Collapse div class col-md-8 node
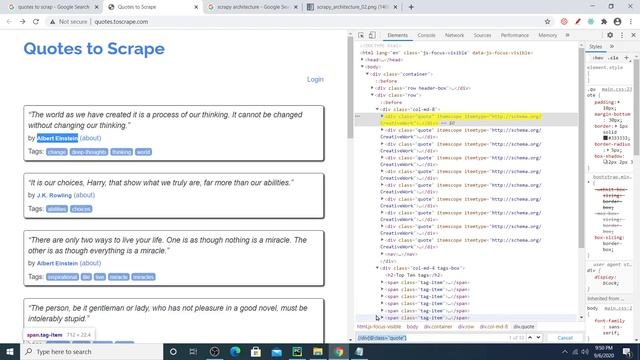Screen dimensions: 640x360 tap(377, 109)
